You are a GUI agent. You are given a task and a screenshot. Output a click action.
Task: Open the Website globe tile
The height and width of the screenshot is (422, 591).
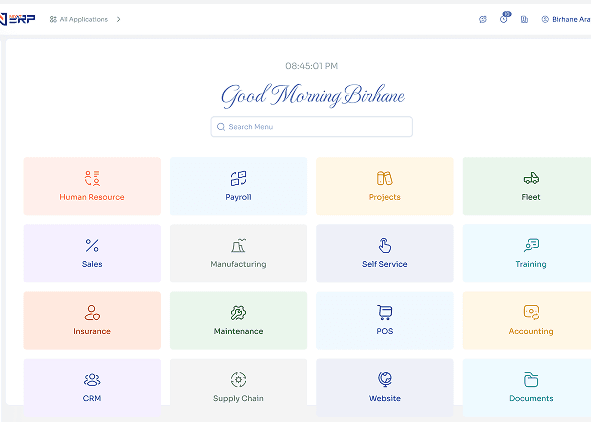(384, 387)
